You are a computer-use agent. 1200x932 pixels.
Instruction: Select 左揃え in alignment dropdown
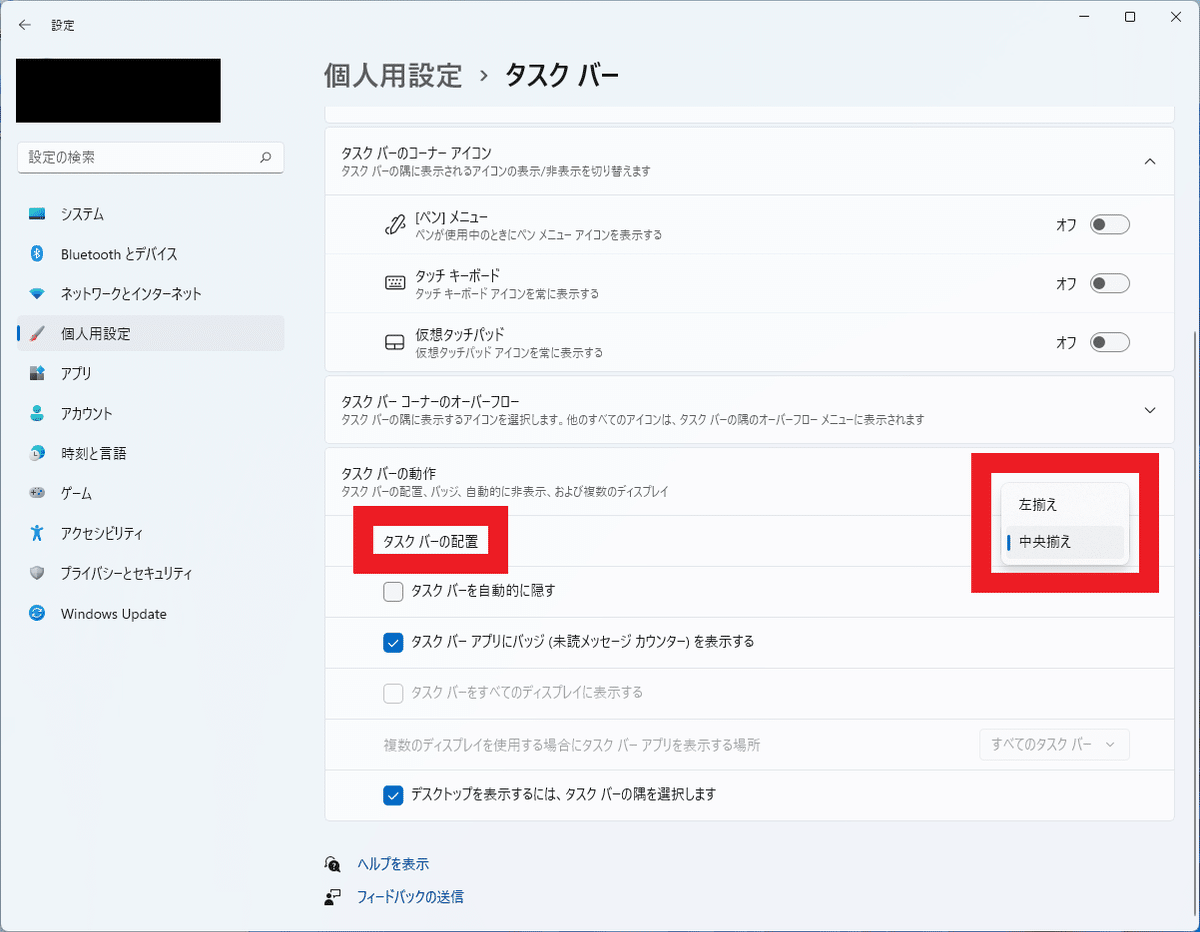(1064, 505)
